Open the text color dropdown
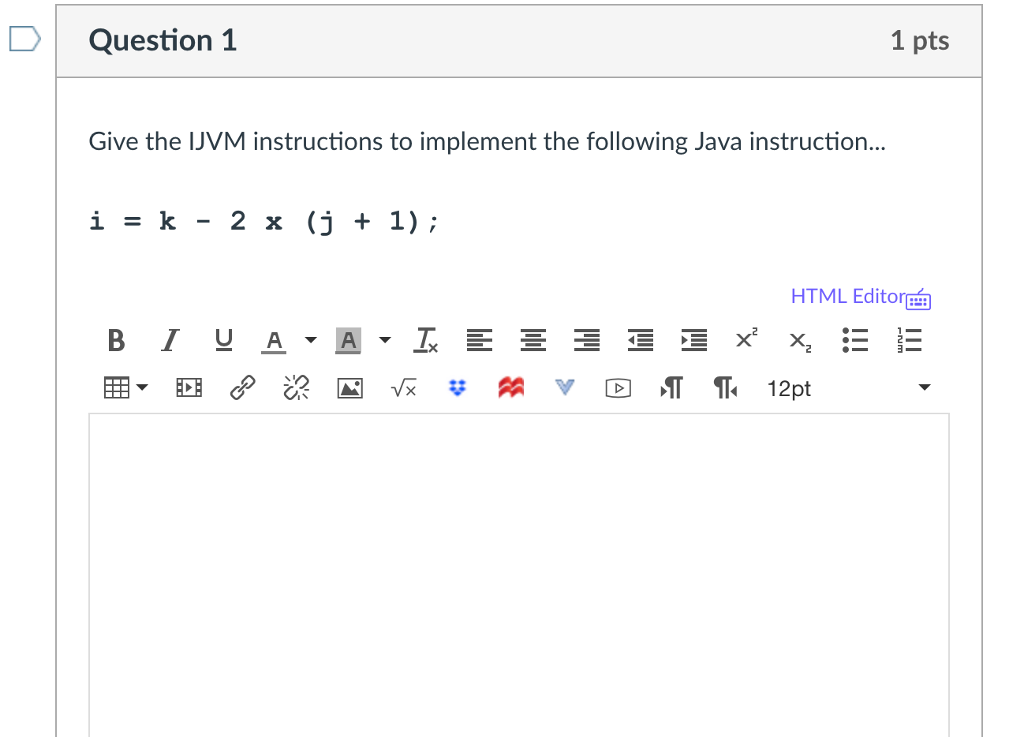 [x=310, y=340]
